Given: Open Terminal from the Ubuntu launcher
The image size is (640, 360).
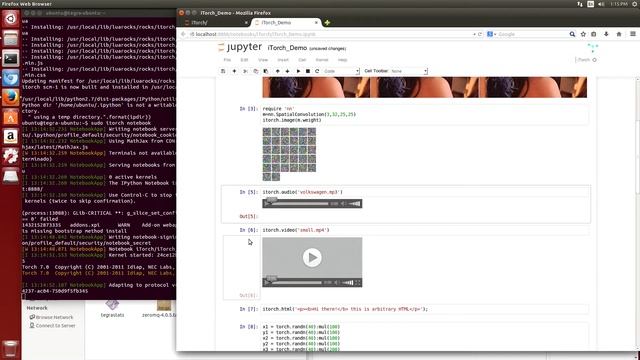Looking at the screenshot, I should (11, 59).
